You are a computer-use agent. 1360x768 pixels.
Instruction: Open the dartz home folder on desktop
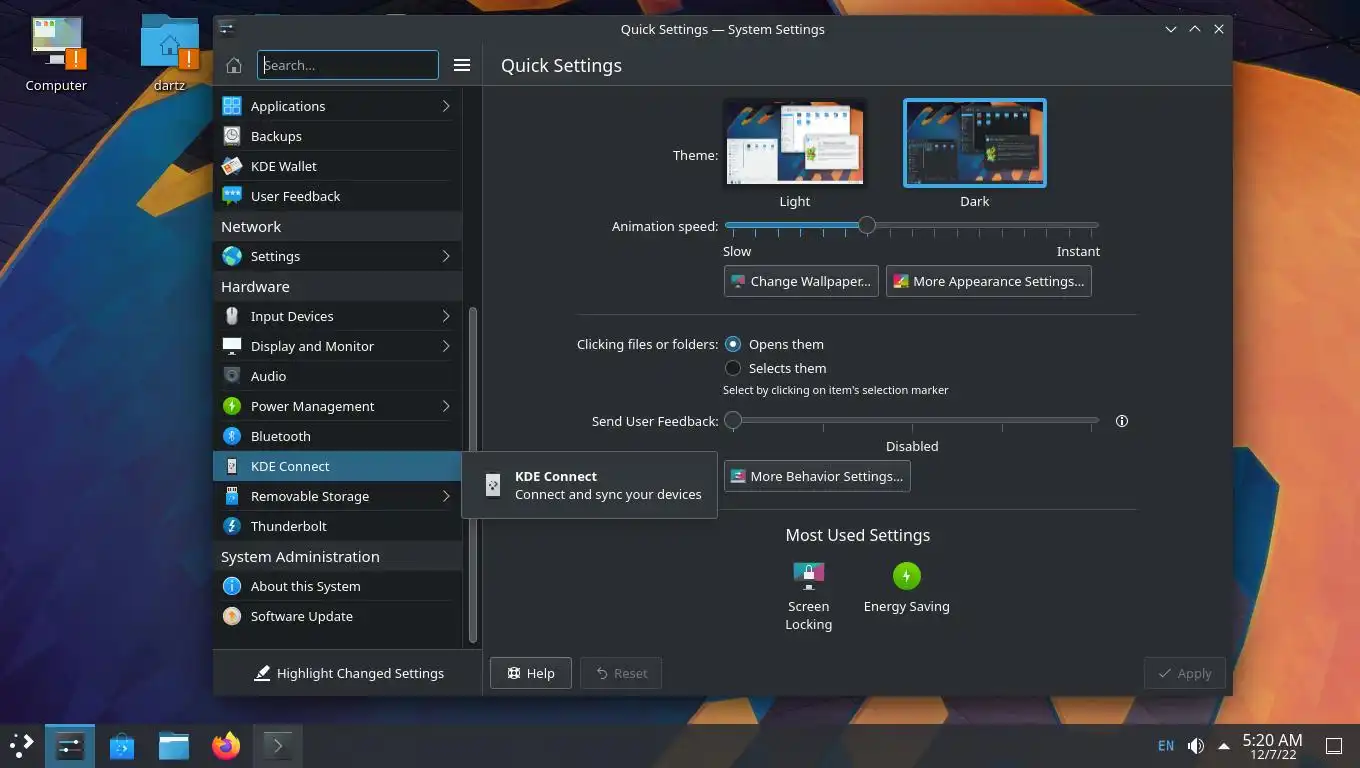point(169,55)
